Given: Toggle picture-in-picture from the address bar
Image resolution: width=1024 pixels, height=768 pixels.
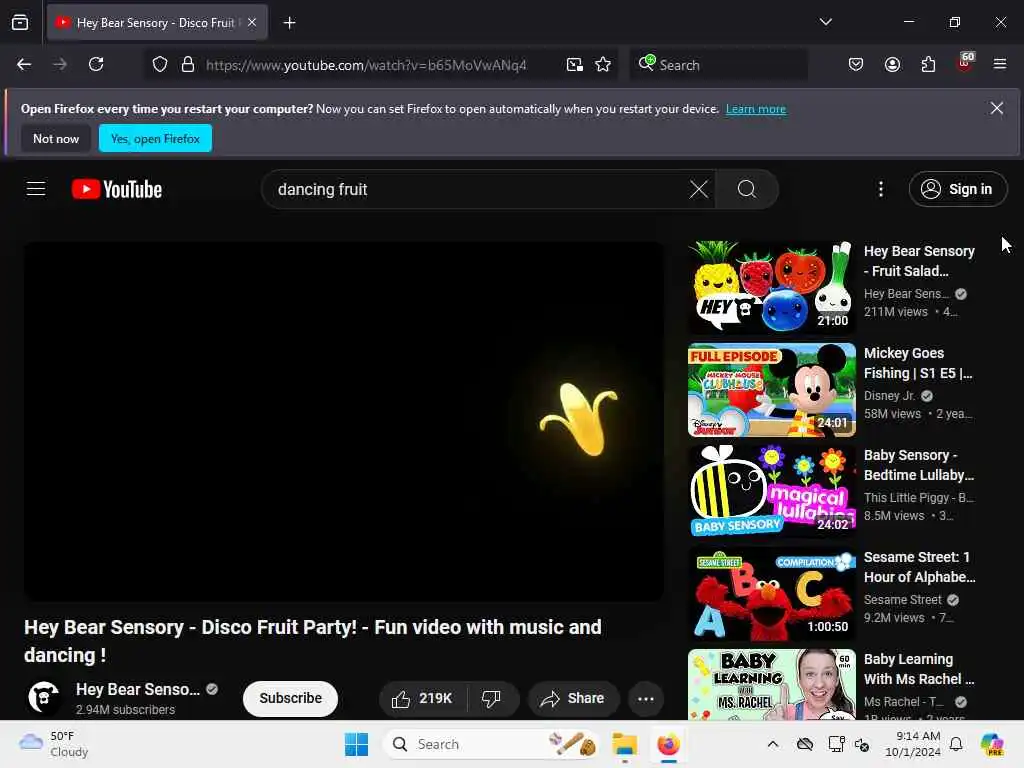Looking at the screenshot, I should [x=575, y=64].
